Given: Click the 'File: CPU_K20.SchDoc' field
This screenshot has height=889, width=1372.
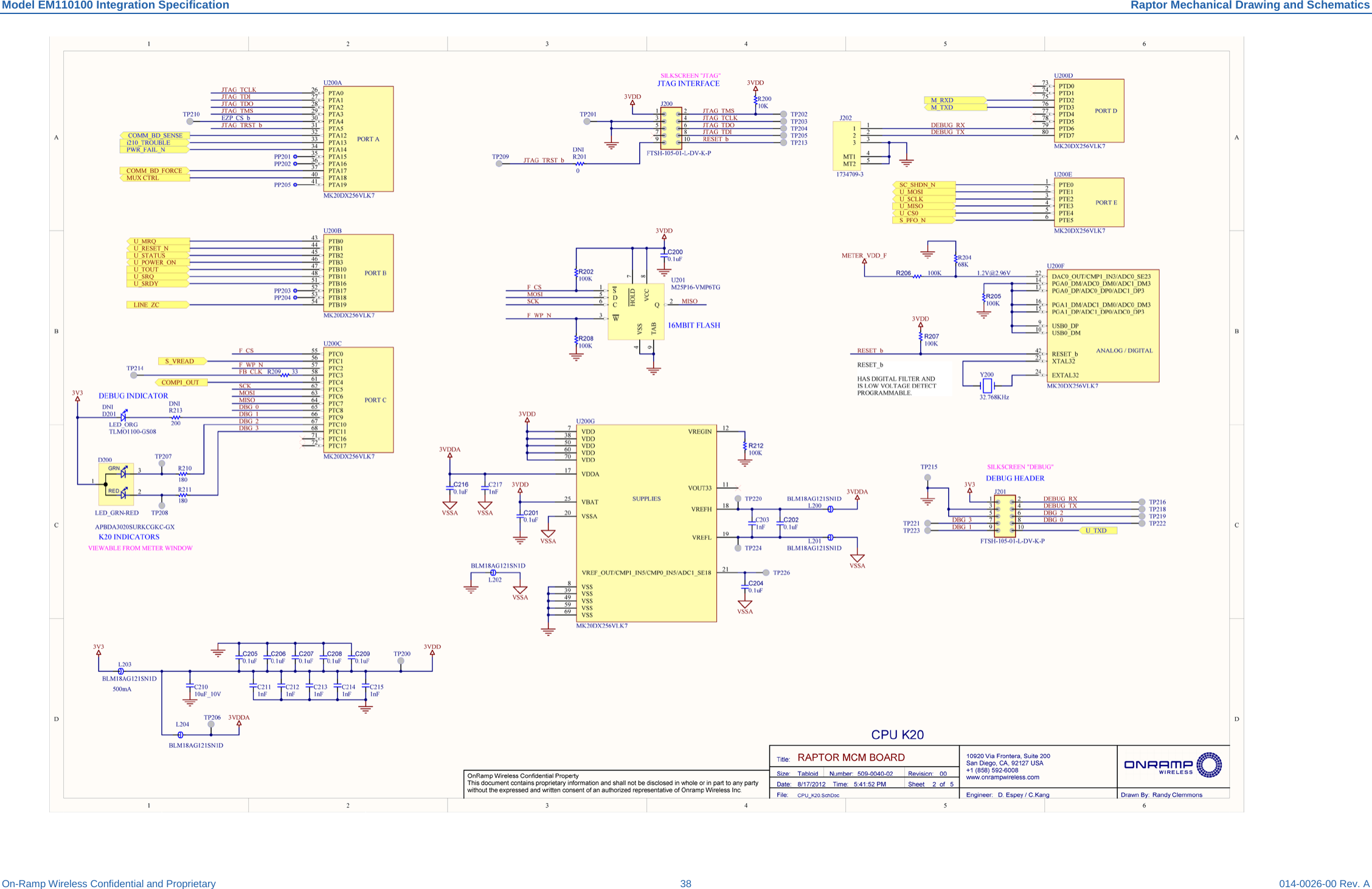Looking at the screenshot, I should coord(808,795).
